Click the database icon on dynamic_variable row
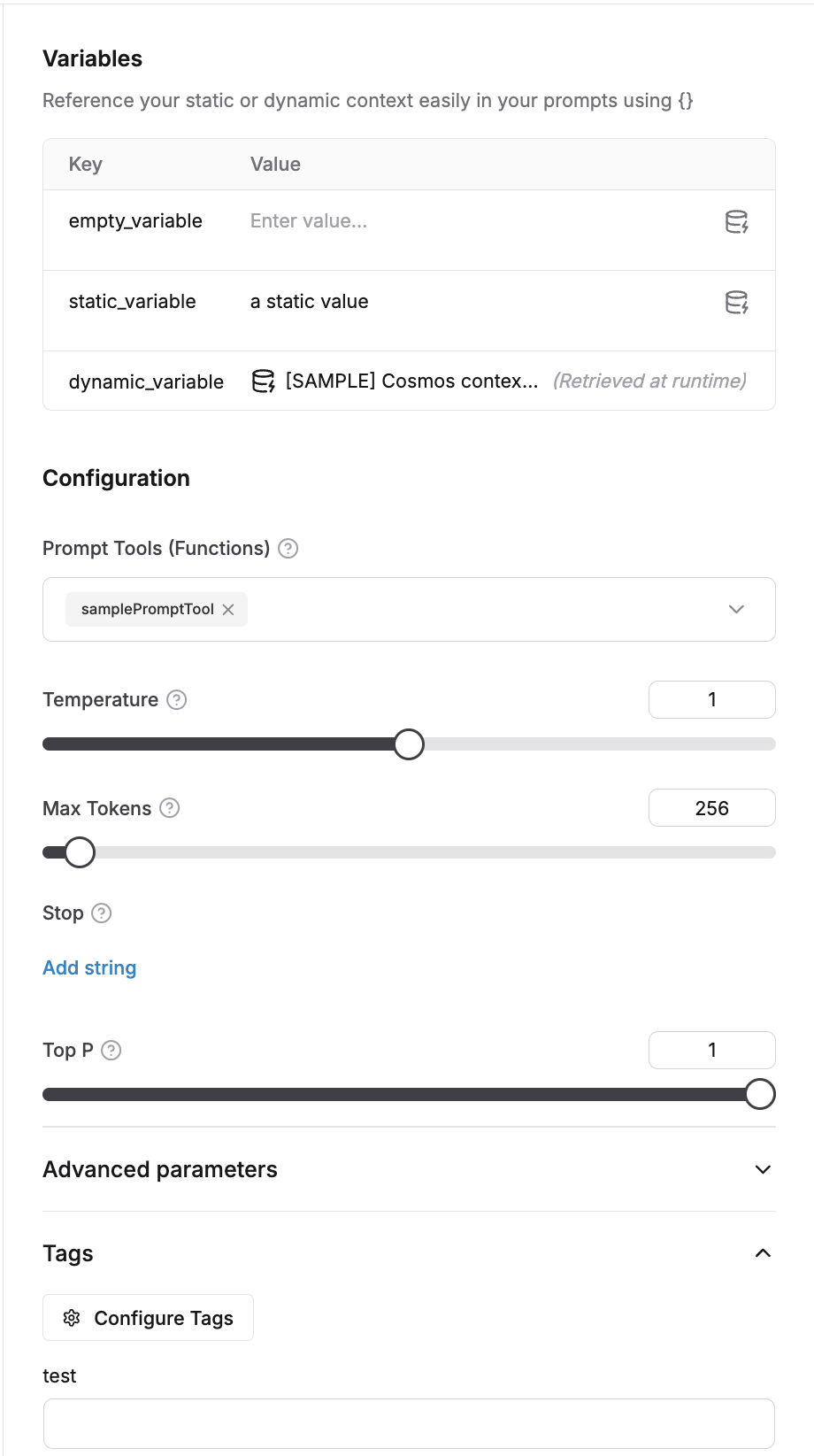Image resolution: width=814 pixels, height=1456 pixels. [263, 381]
